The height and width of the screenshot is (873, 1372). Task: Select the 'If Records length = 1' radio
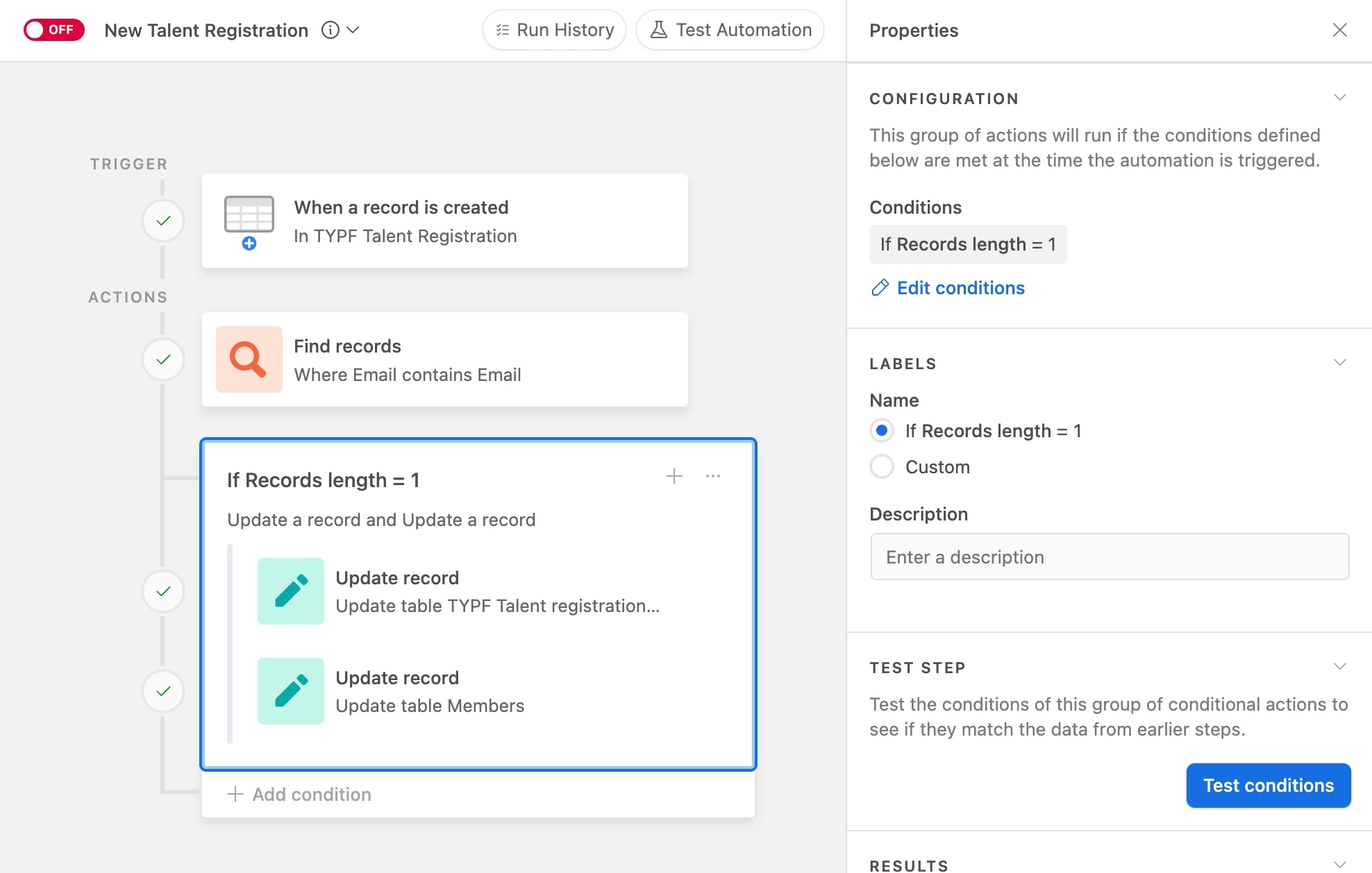(x=882, y=431)
